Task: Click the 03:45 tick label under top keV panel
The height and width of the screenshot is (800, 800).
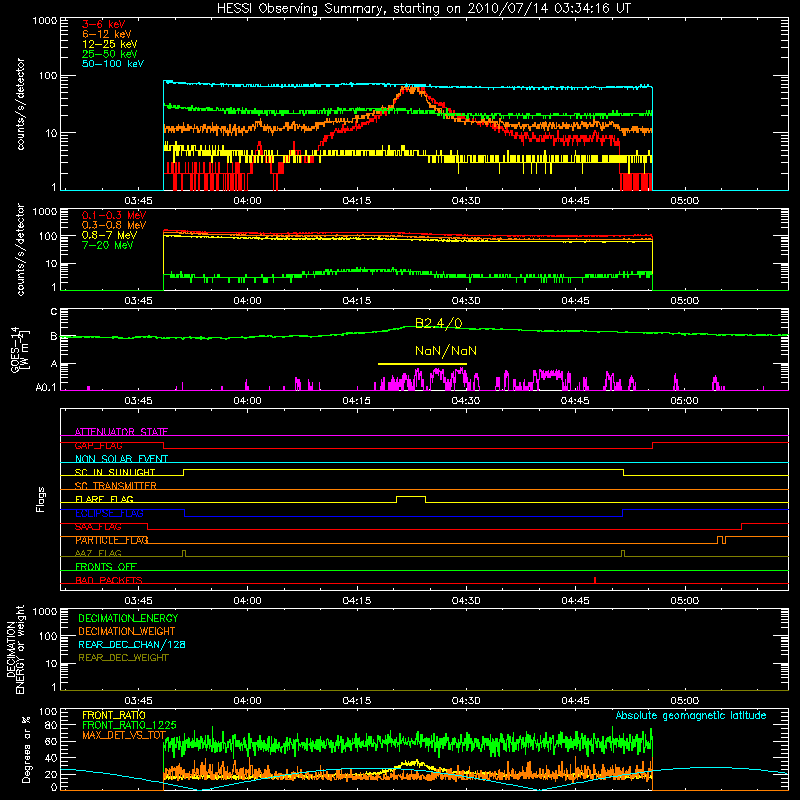Action: point(138,201)
